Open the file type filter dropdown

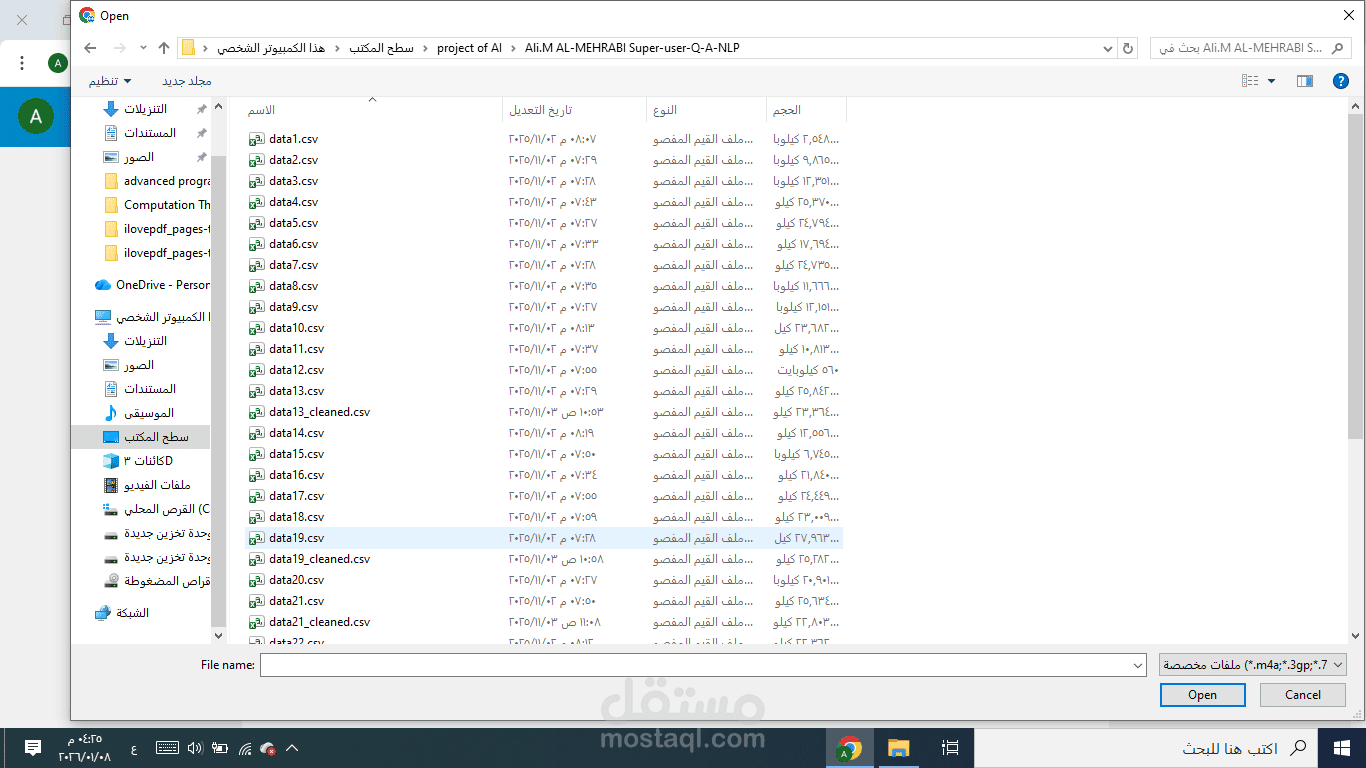(1253, 665)
